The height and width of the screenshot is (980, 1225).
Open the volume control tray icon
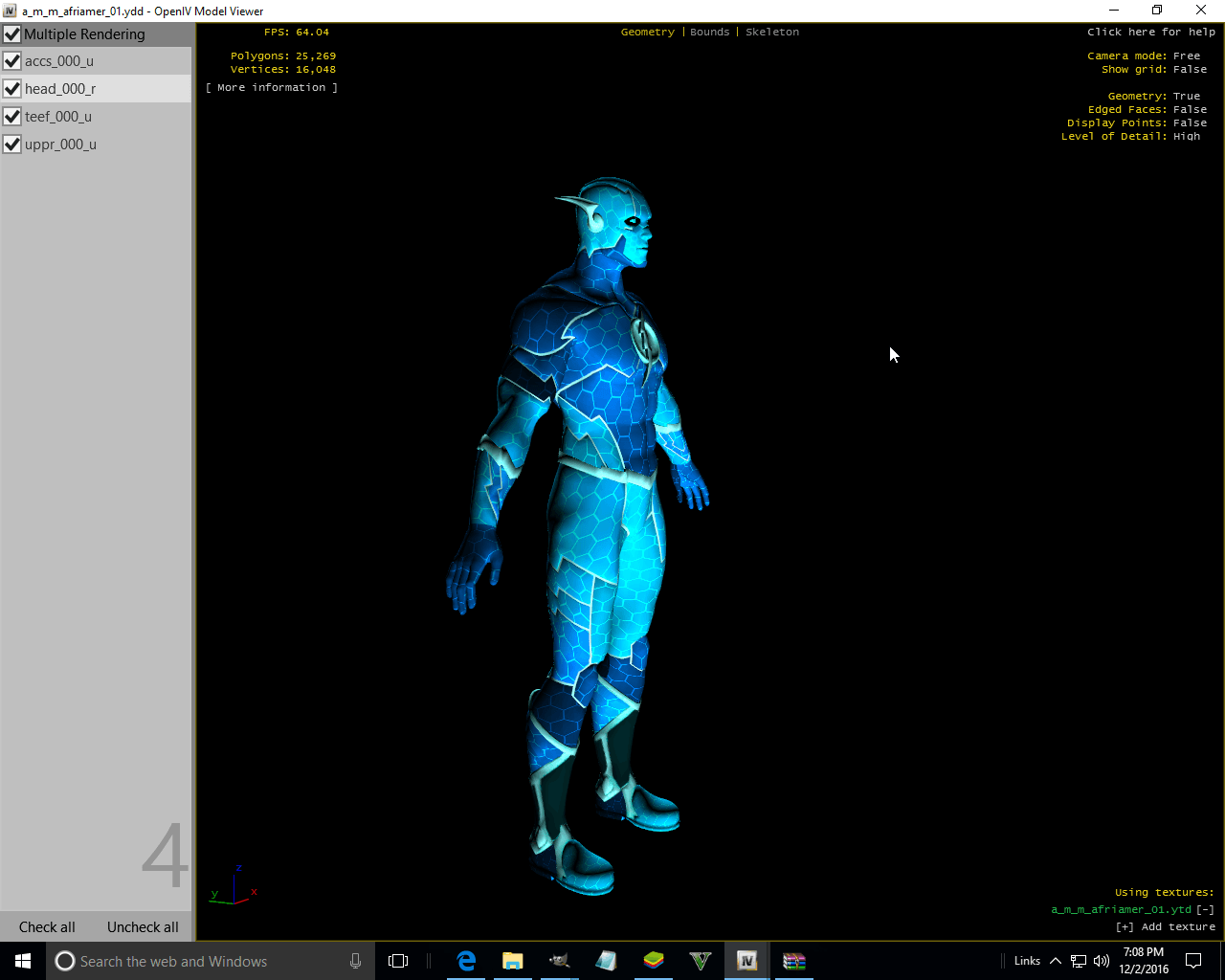pyautogui.click(x=1102, y=961)
